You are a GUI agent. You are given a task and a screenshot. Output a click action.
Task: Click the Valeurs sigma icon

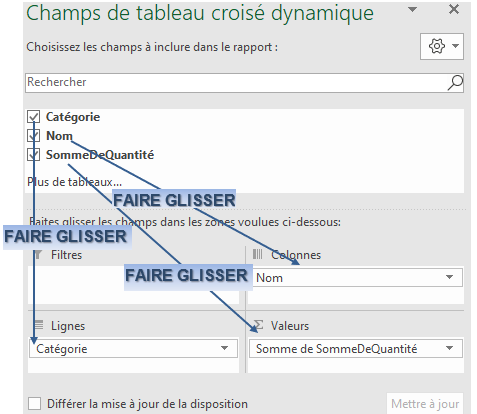[259, 325]
